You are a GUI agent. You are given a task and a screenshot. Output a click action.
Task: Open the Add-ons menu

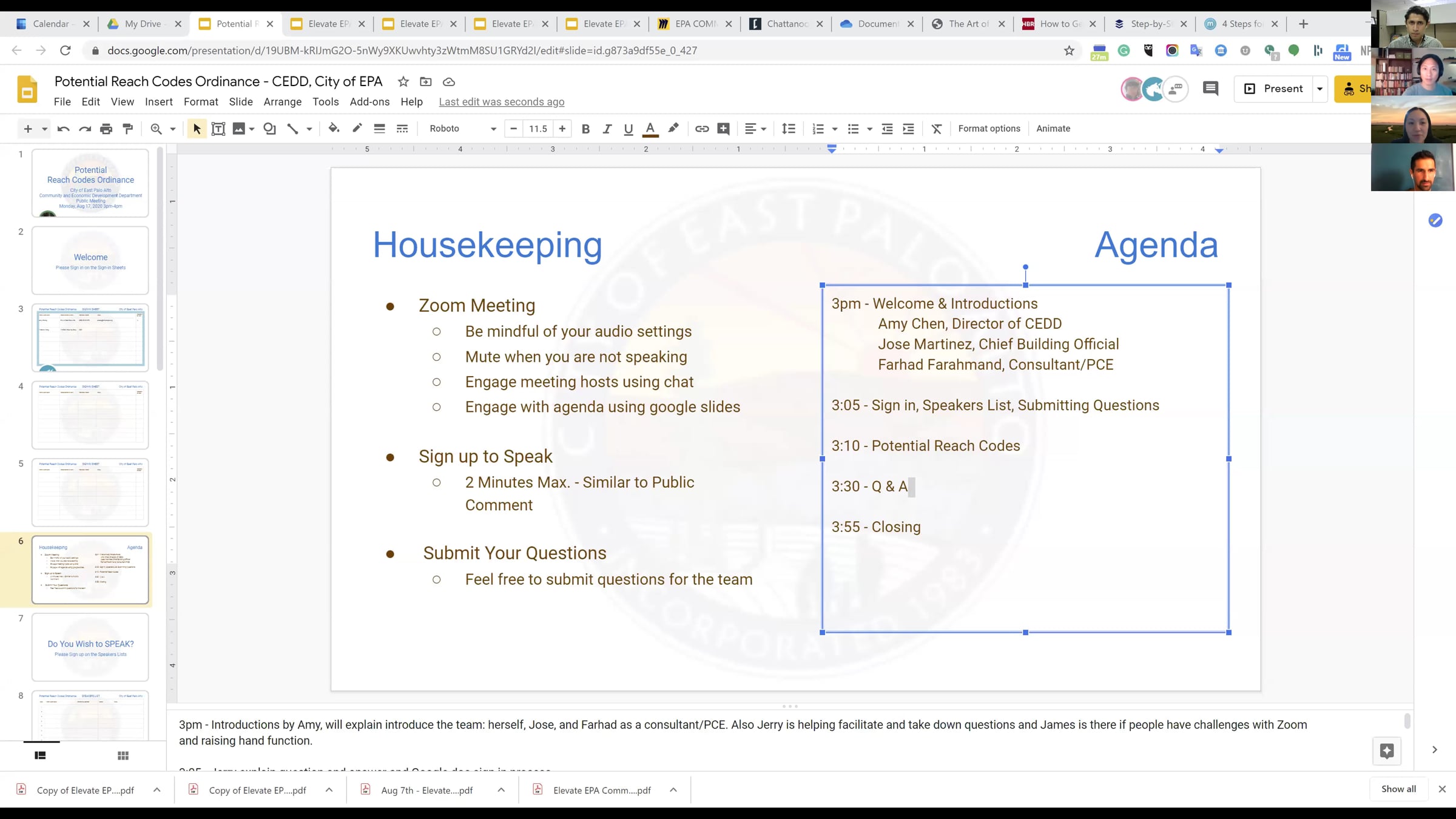click(x=369, y=102)
